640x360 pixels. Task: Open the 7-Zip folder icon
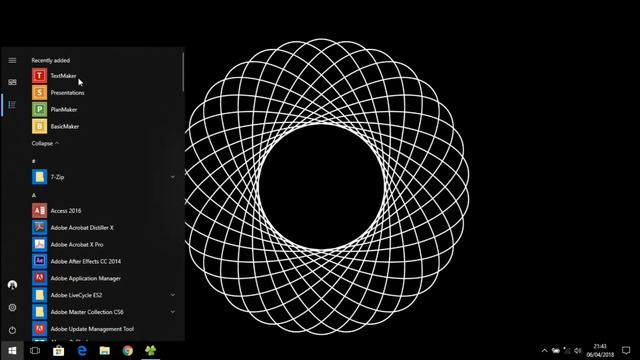click(40, 177)
